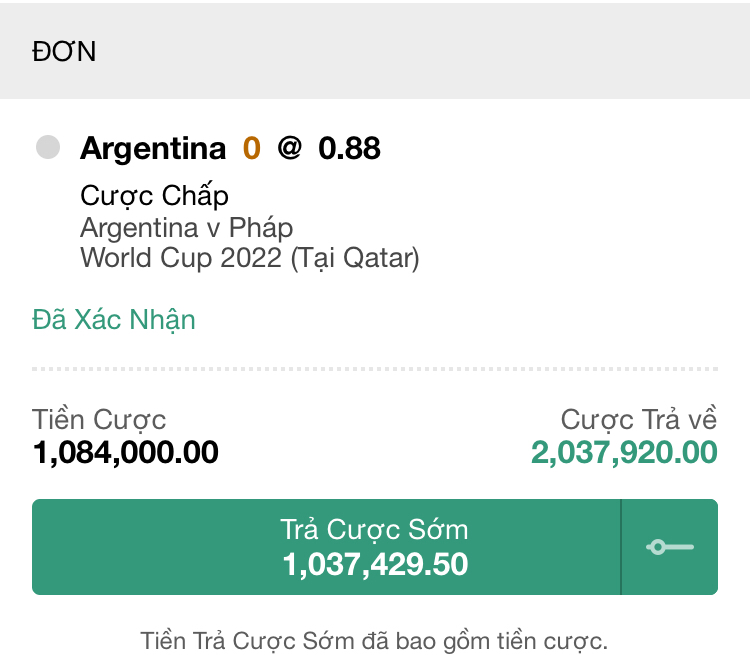Tap the orange handicap value 0
This screenshot has width=750, height=655.
[x=252, y=148]
